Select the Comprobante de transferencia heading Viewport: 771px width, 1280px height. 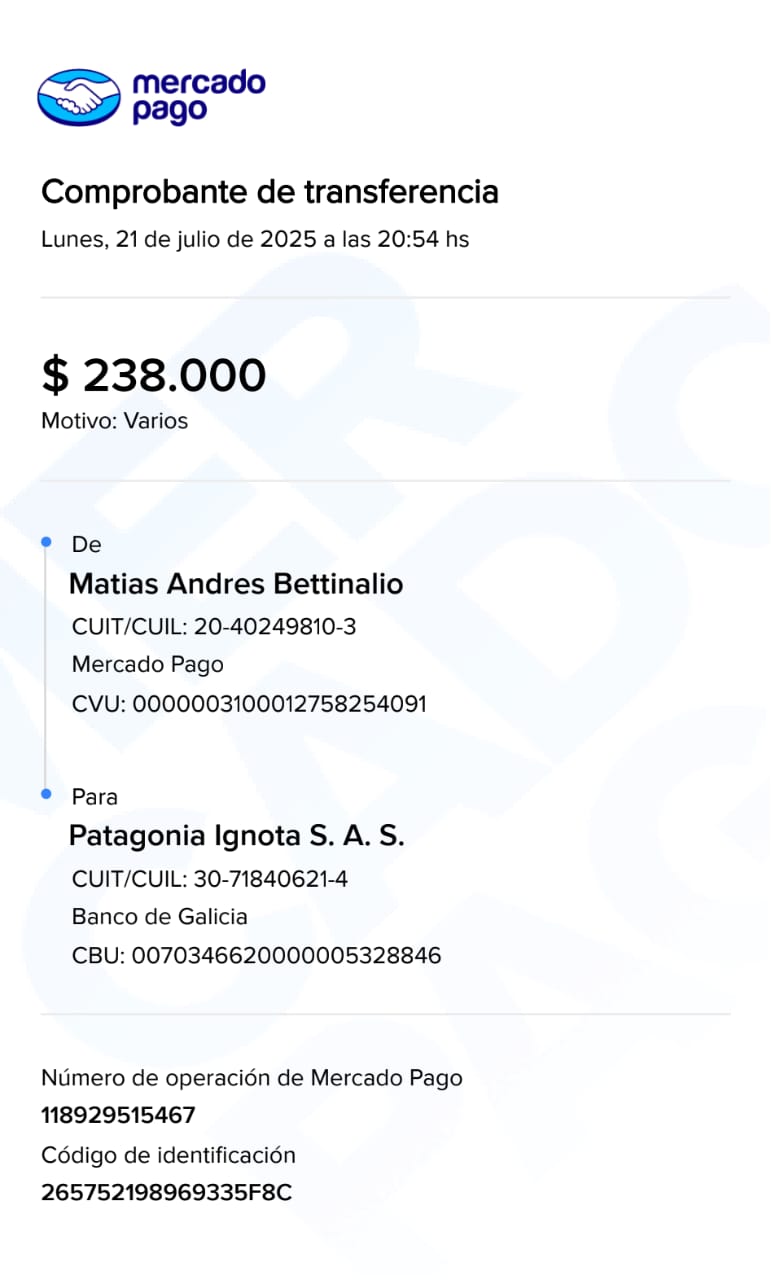point(269,191)
